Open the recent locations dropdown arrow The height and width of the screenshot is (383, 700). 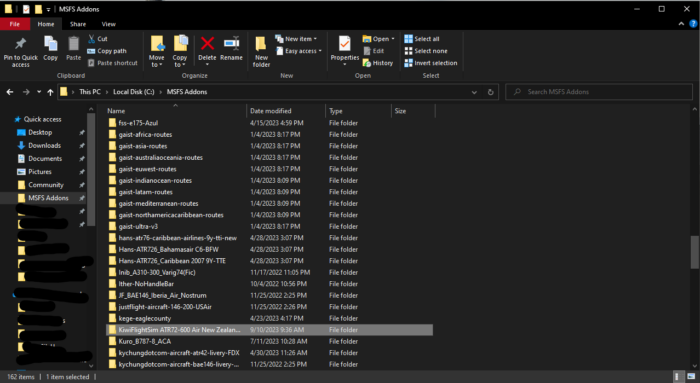pyautogui.click(x=39, y=92)
